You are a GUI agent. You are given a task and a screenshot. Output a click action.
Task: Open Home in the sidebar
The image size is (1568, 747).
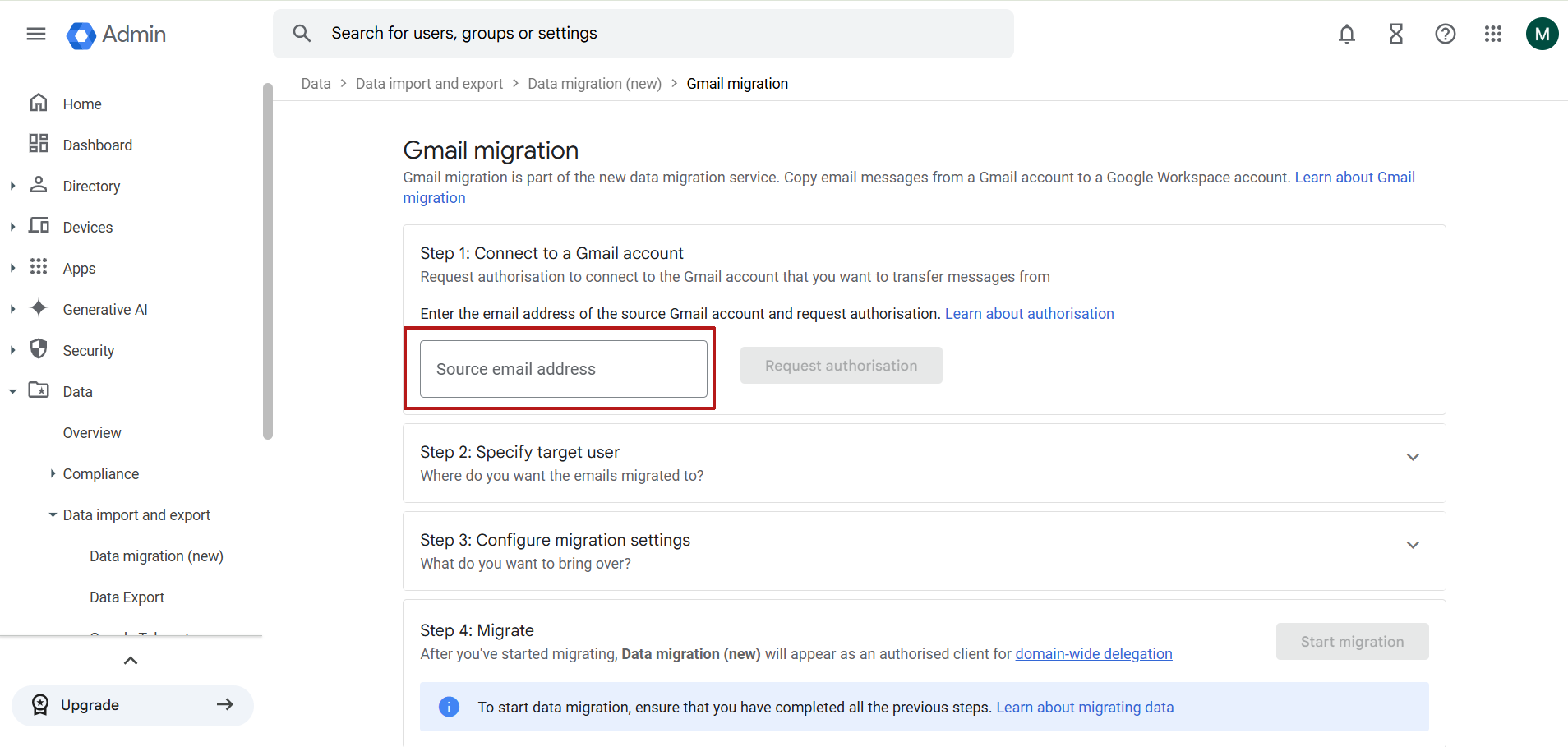[82, 104]
